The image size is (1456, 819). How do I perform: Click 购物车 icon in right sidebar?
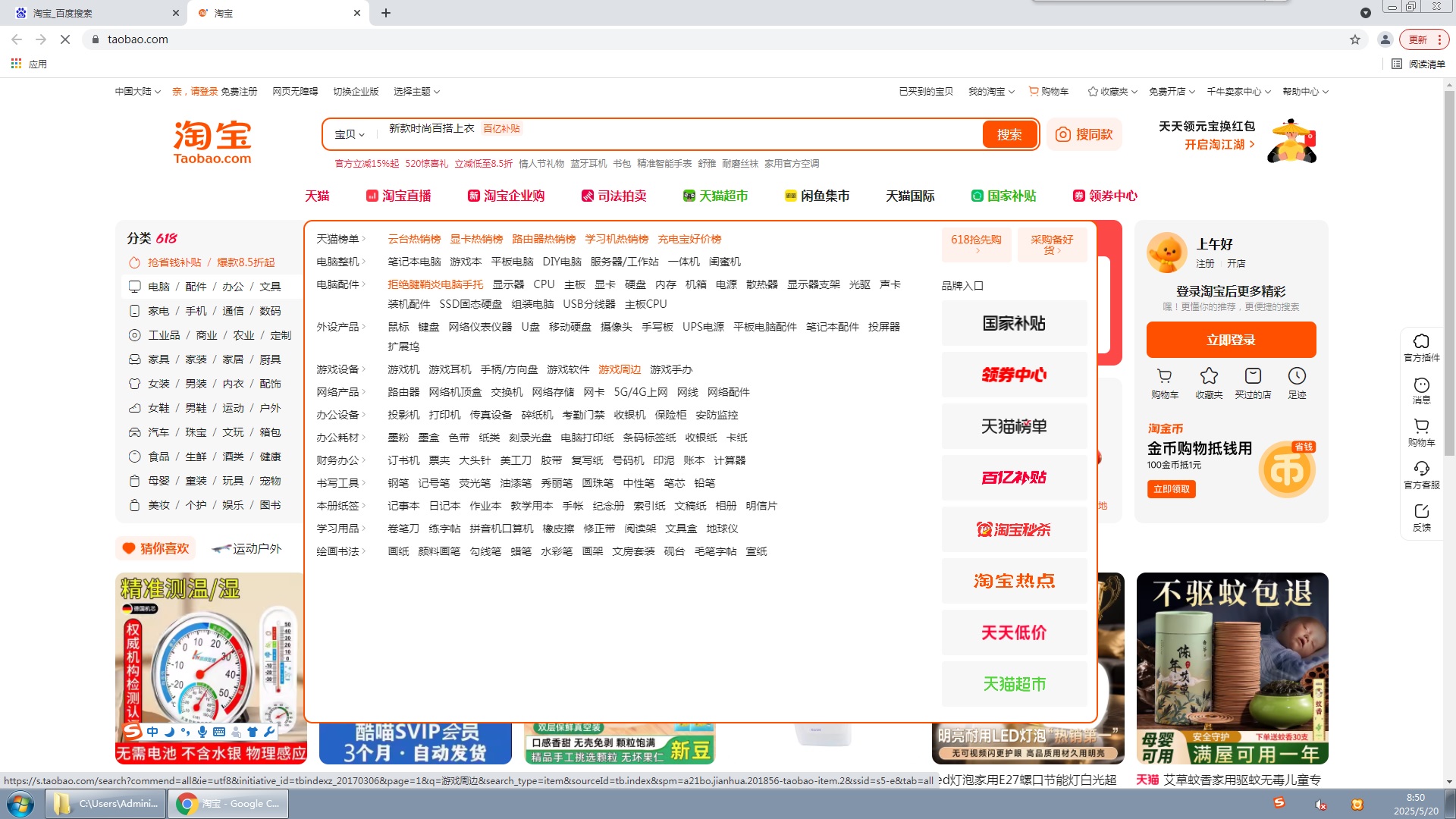coord(1421,426)
